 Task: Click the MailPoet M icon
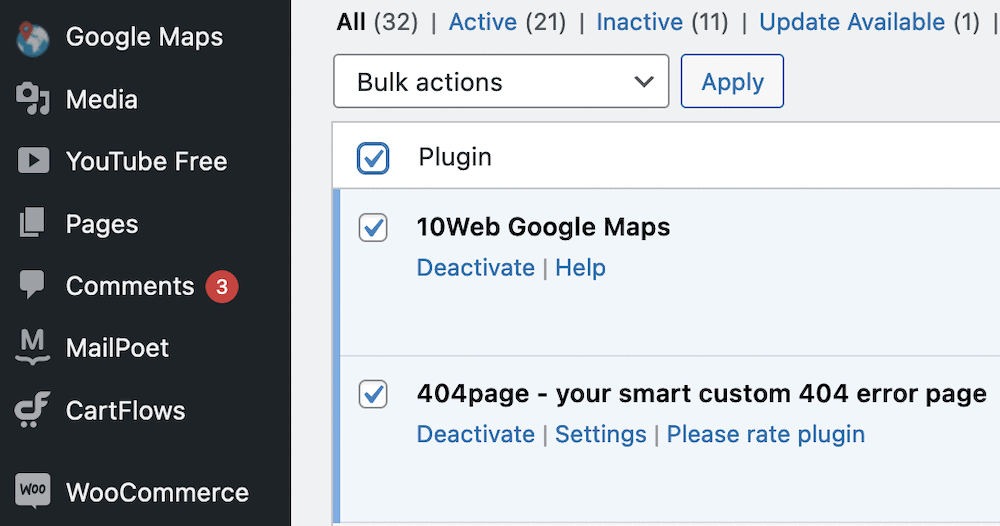(33, 347)
